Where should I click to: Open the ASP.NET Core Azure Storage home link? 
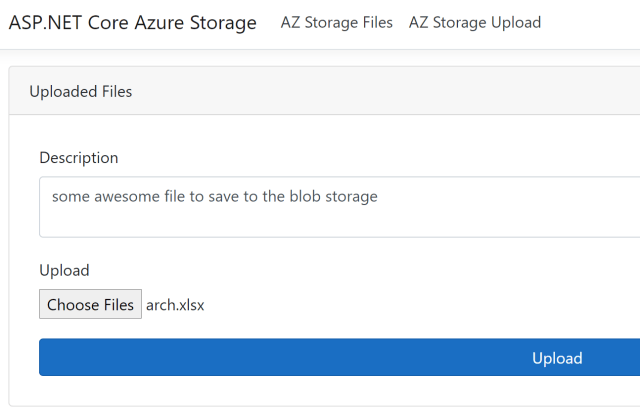pyautogui.click(x=132, y=23)
